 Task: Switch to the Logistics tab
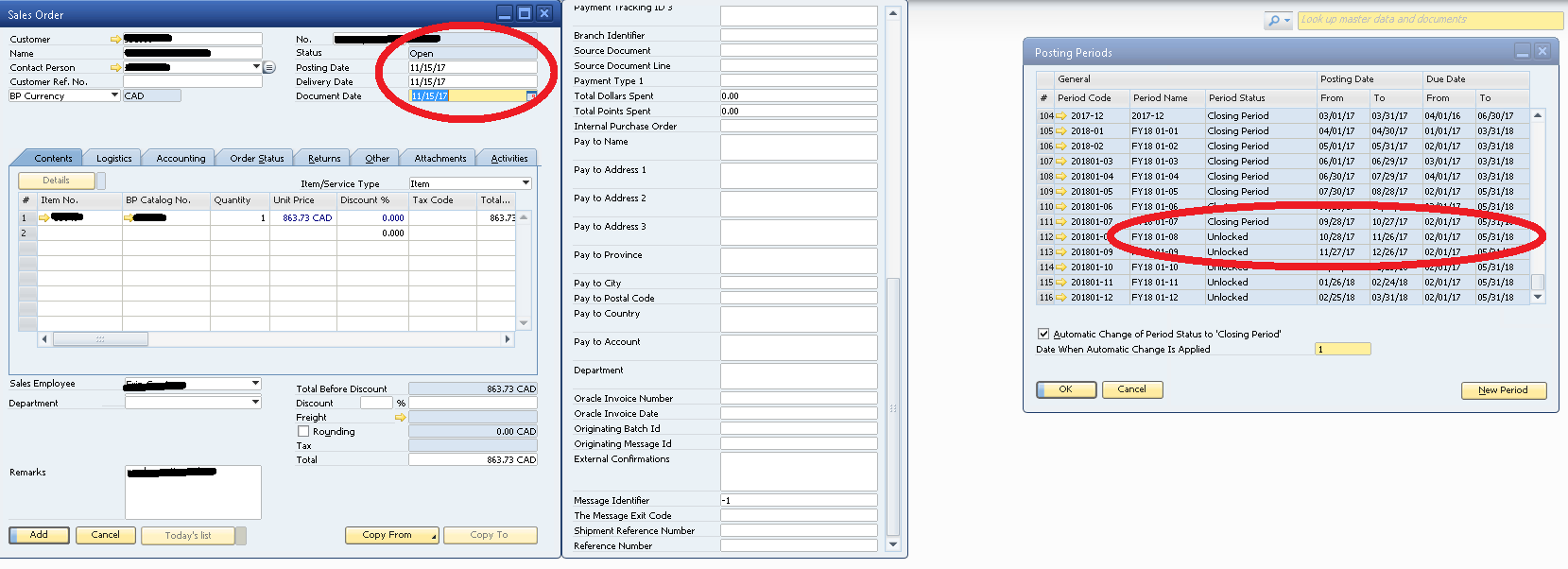coord(114,159)
